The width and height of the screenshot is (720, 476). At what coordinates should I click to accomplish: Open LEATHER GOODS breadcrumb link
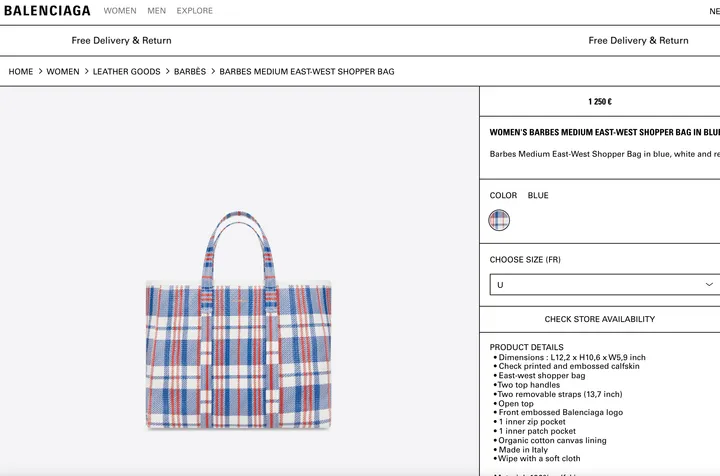[x=127, y=72]
